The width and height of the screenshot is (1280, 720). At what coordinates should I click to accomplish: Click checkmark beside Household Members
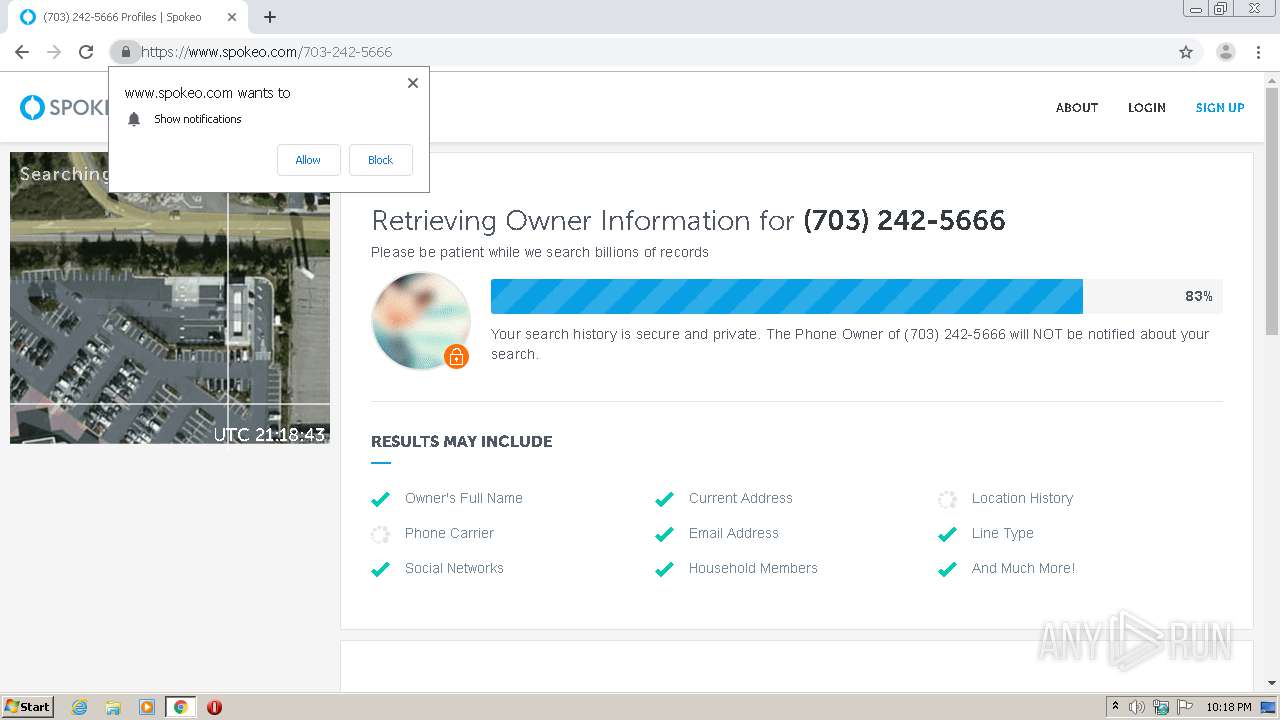pos(664,569)
